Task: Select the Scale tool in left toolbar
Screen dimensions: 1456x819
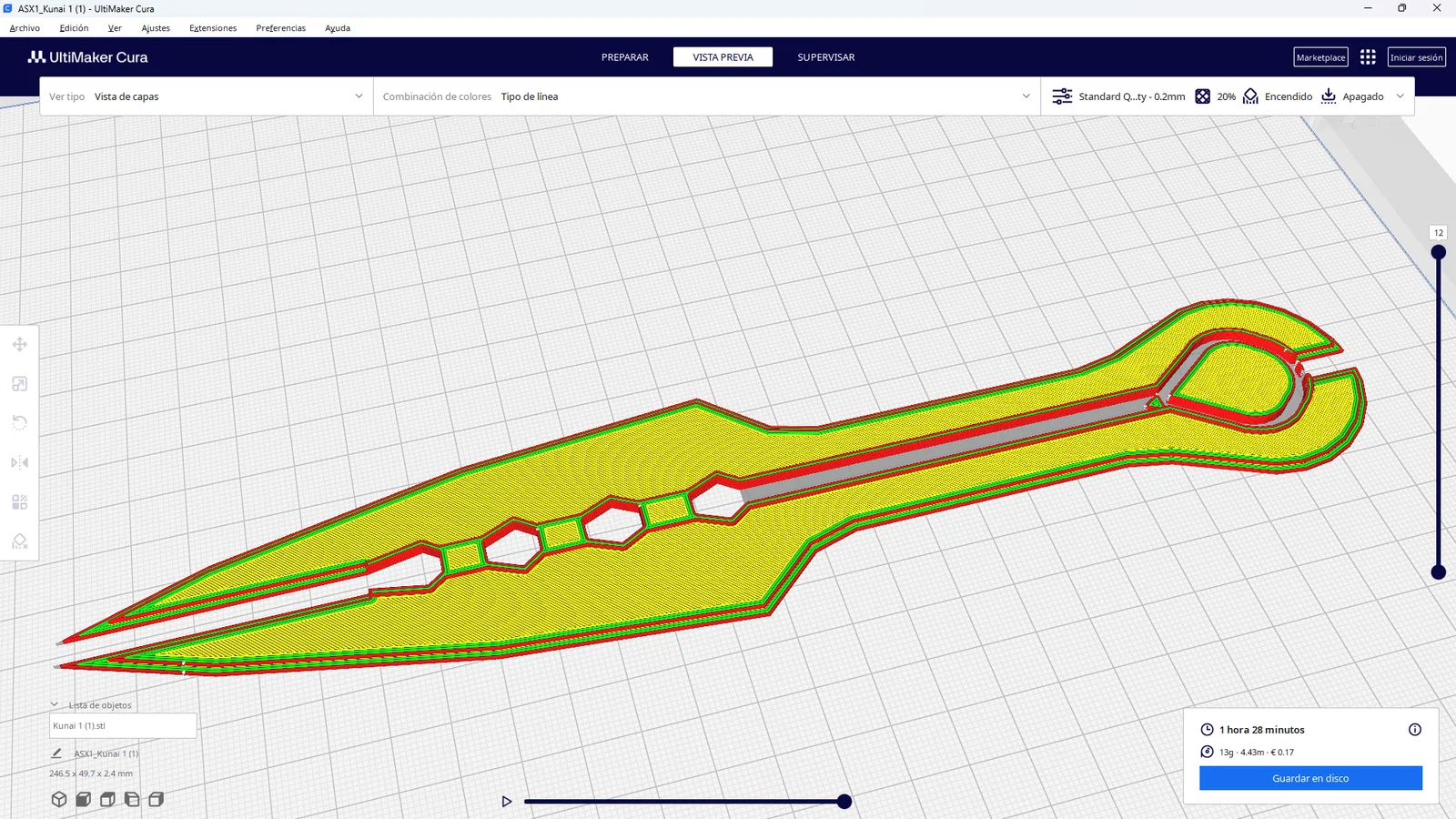Action: [19, 384]
